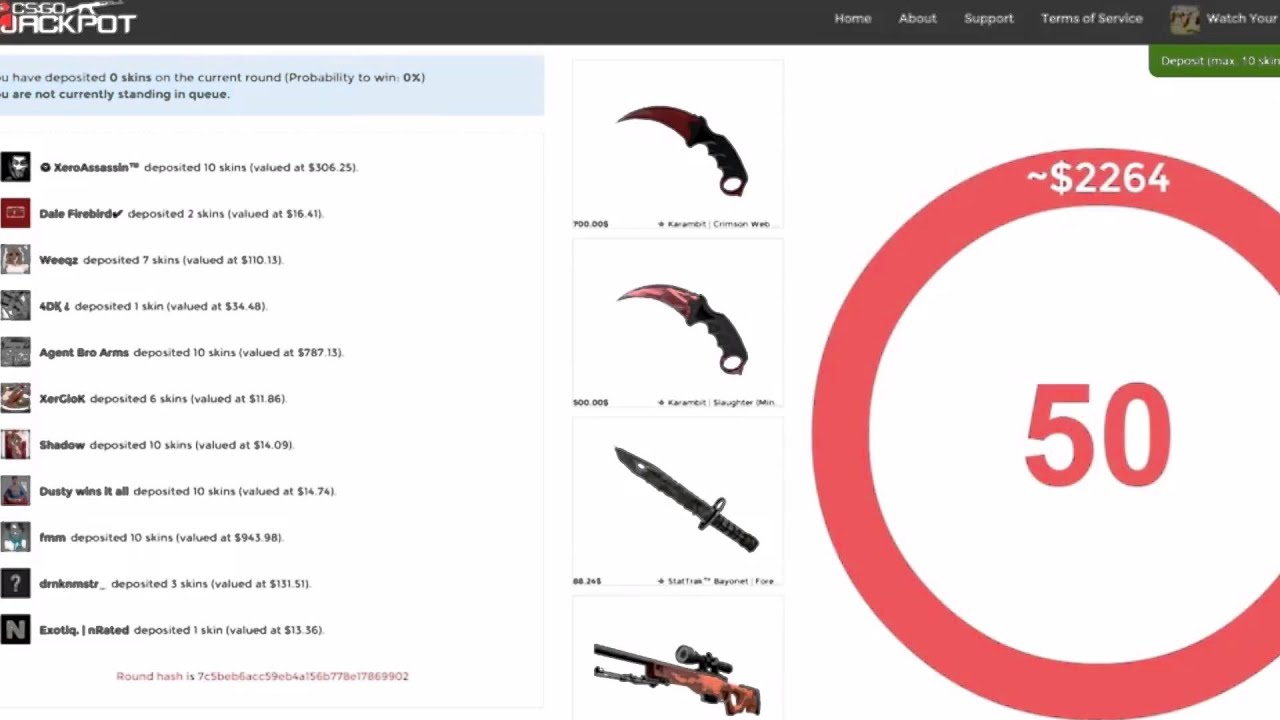This screenshot has height=720, width=1280.
Task: Click XerGloK valued at $11.86 entry
Action: pos(163,398)
